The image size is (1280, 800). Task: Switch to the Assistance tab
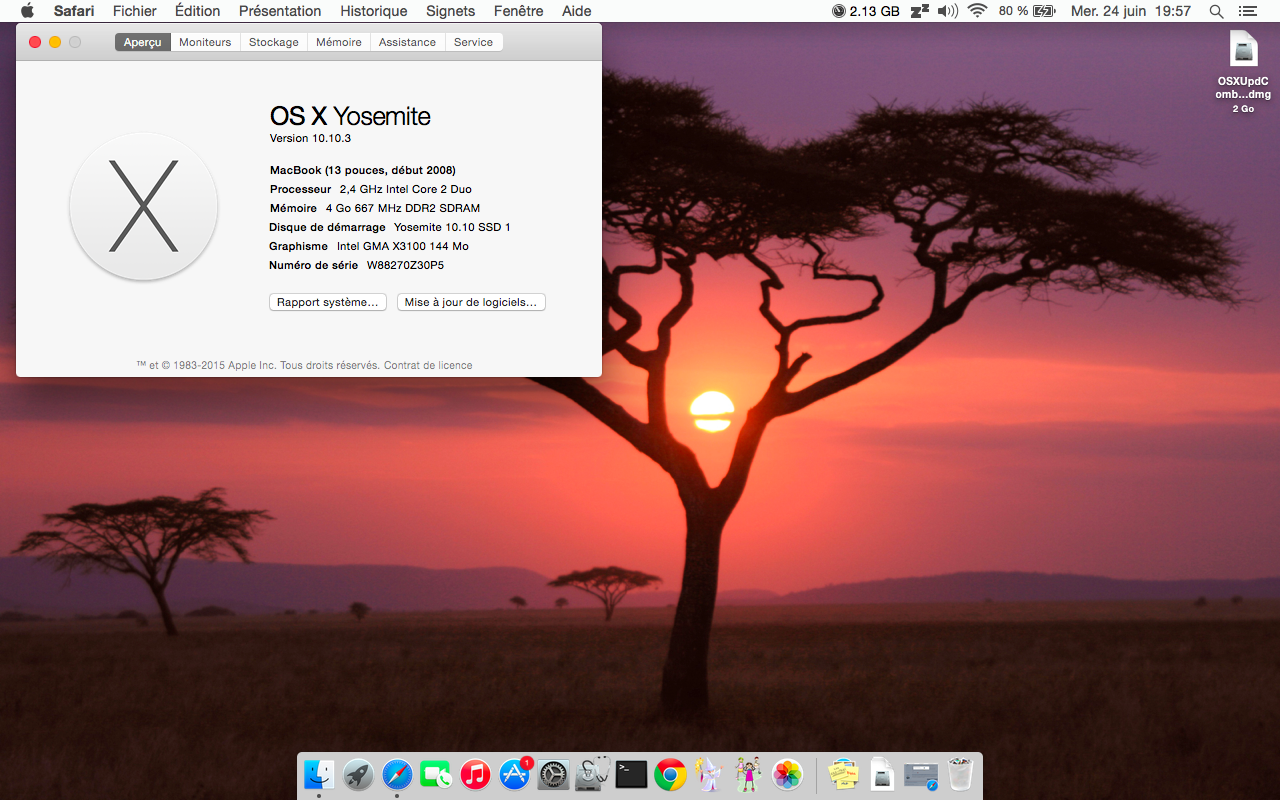(407, 42)
